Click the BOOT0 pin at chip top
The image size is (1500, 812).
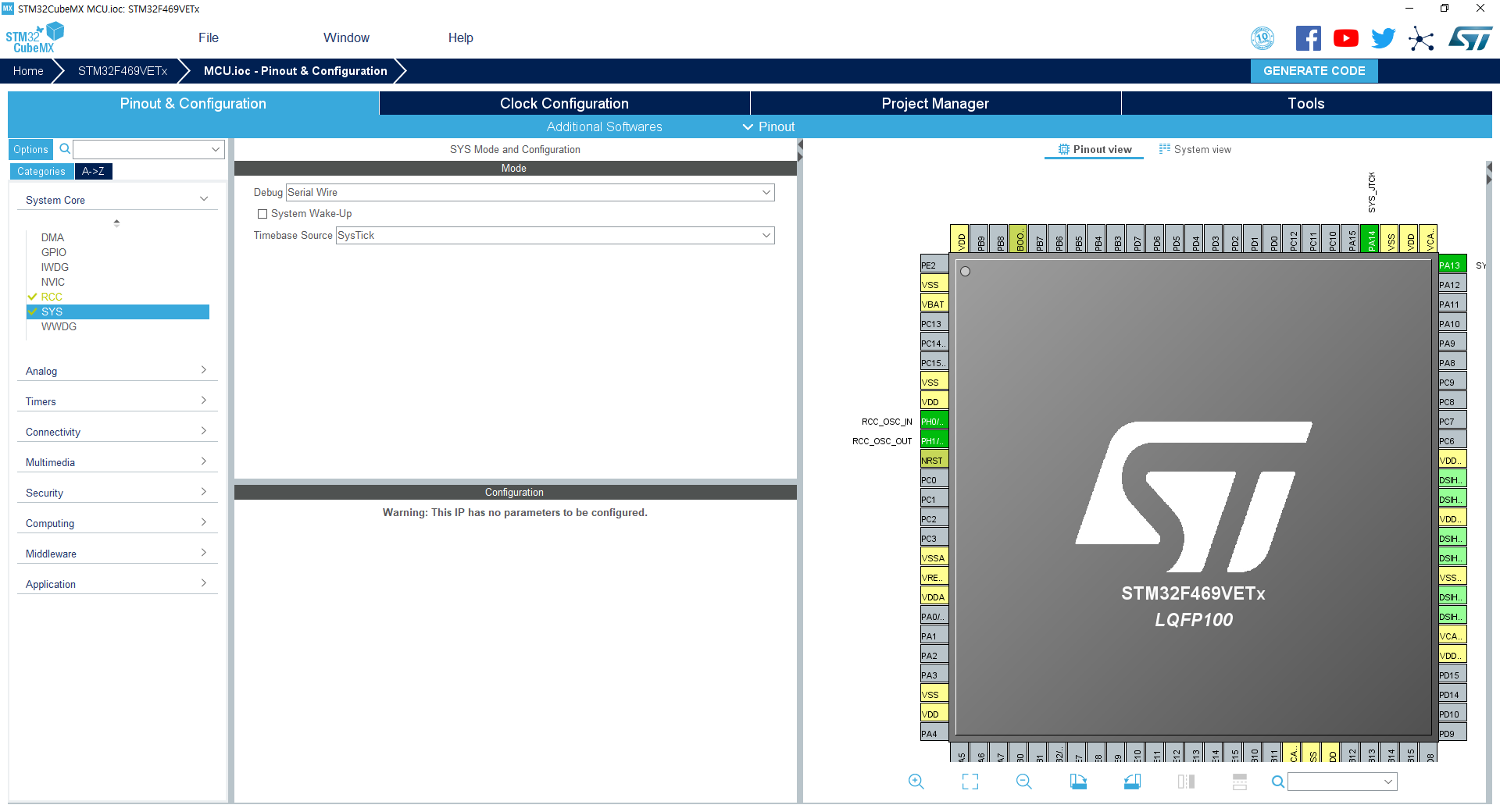[1019, 239]
